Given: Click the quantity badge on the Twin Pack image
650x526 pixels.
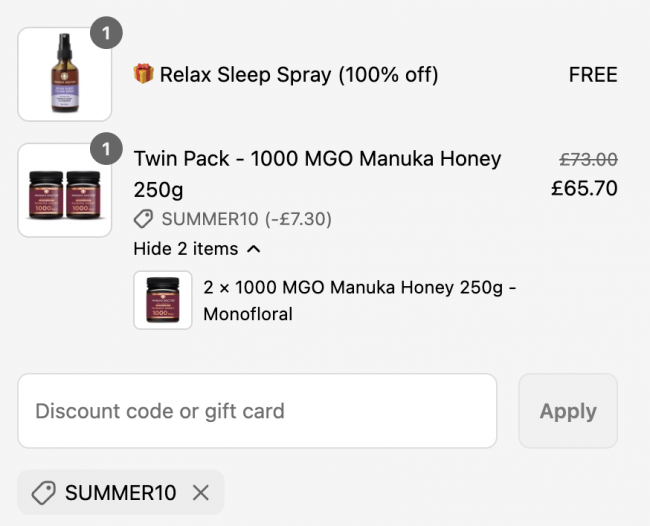Looking at the screenshot, I should (106, 149).
